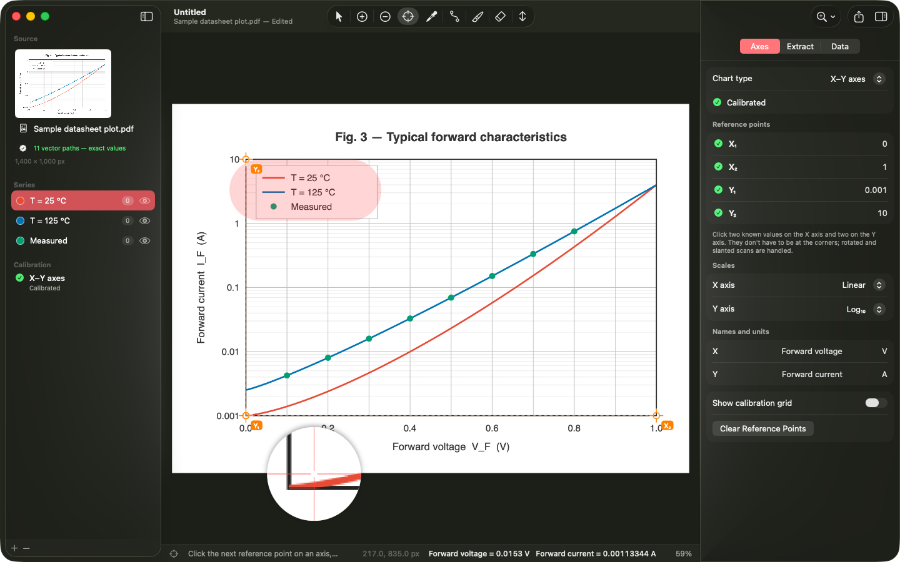Click the green check beside X₁ reference
The image size is (900, 562).
717,144
